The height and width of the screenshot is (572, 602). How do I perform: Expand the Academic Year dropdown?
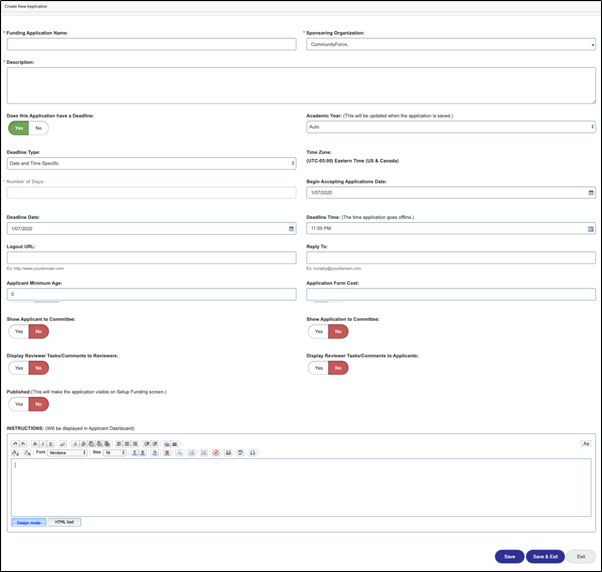pos(450,127)
